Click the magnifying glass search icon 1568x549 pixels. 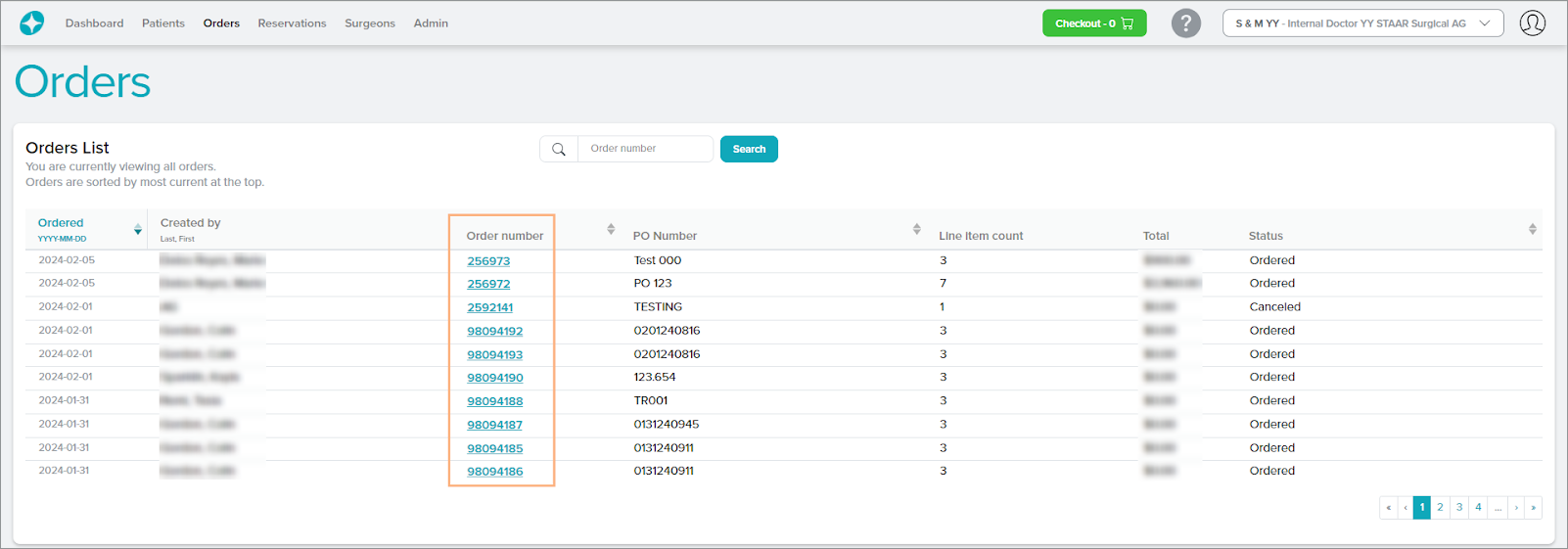(x=559, y=149)
